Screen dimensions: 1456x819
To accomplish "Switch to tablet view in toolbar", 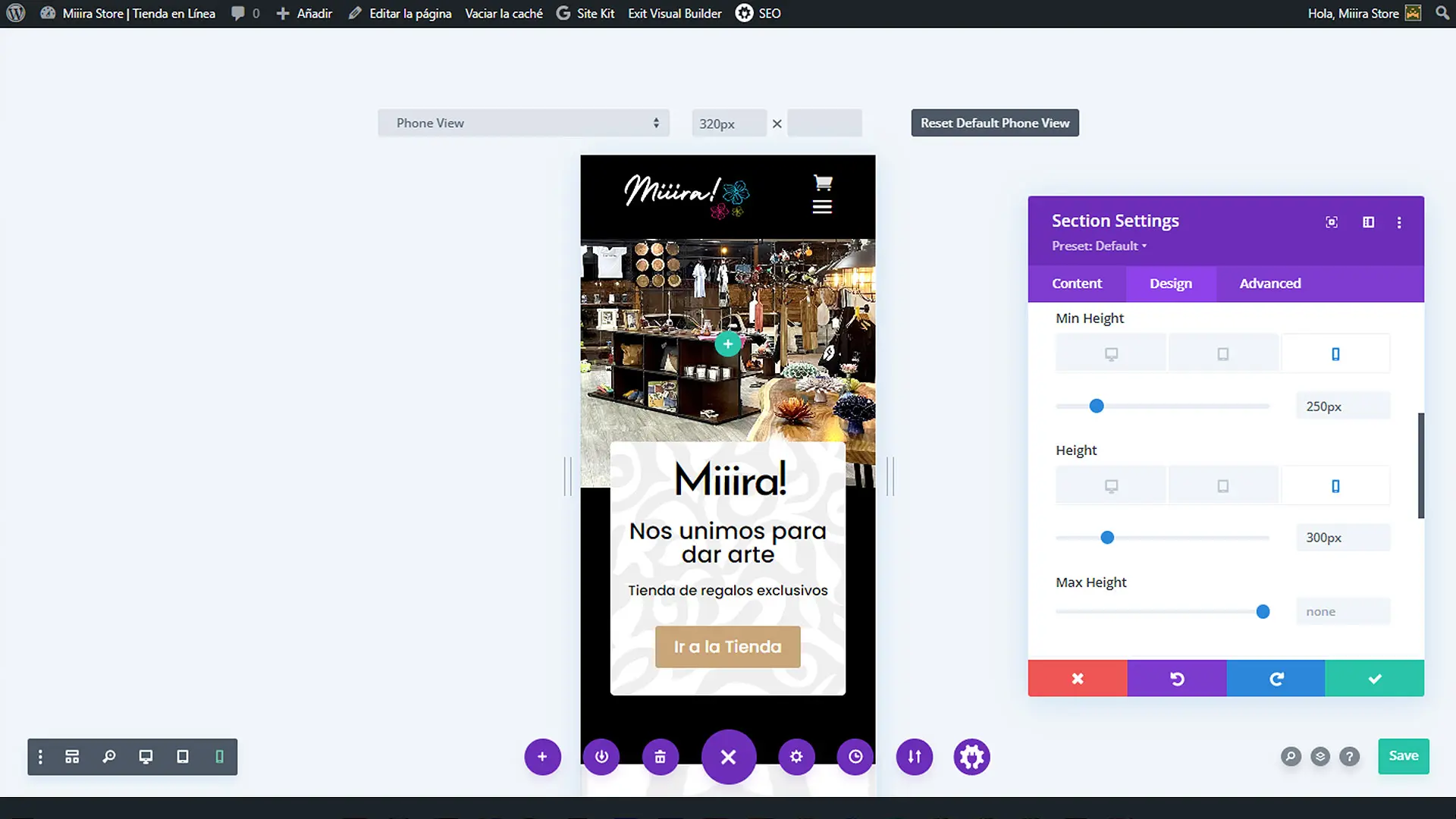I will tap(183, 757).
